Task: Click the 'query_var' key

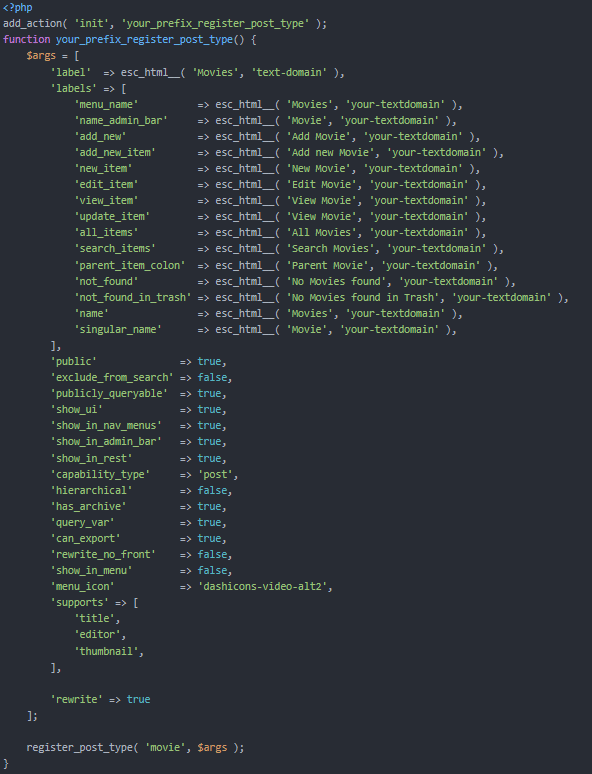Action: [82, 522]
